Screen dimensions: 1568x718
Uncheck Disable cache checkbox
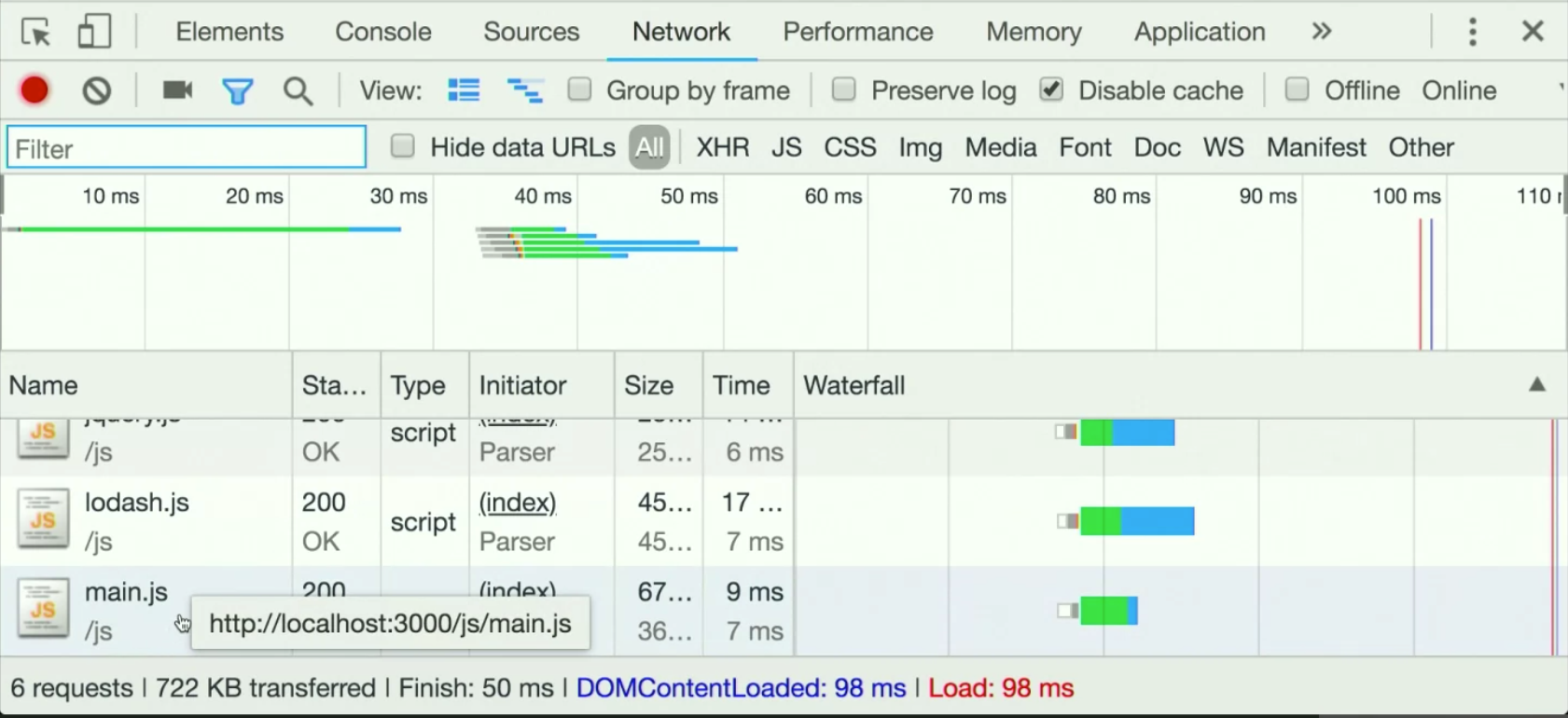(x=1051, y=90)
